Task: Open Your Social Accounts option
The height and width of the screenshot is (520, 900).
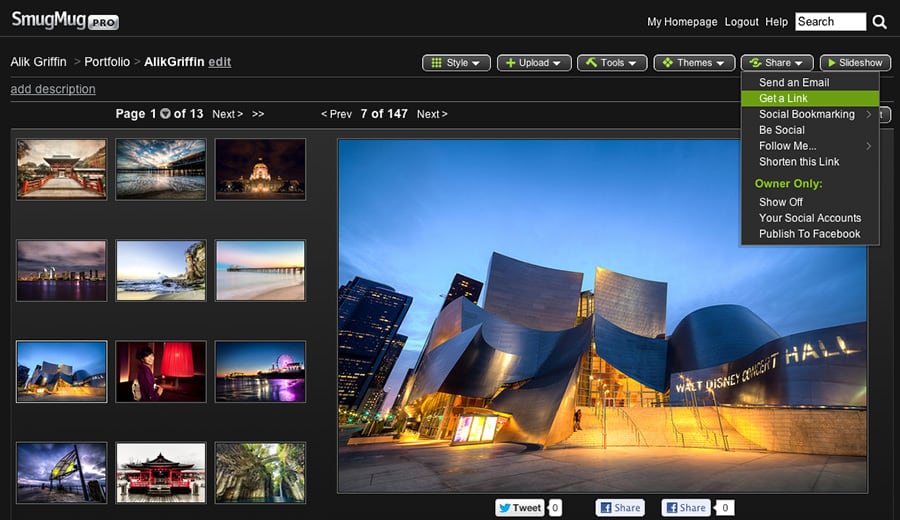Action: point(810,218)
